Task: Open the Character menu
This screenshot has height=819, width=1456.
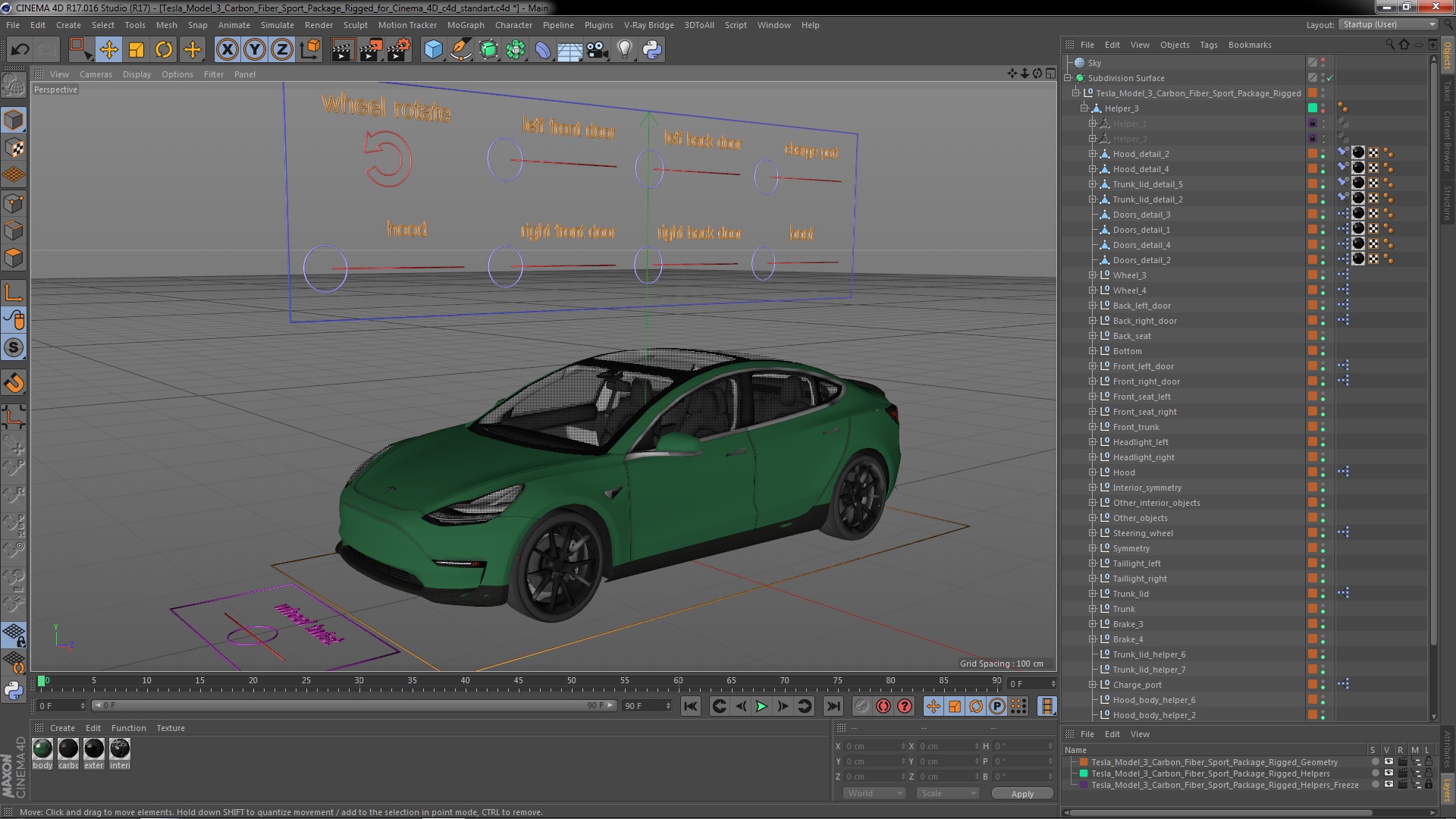Action: (x=513, y=25)
